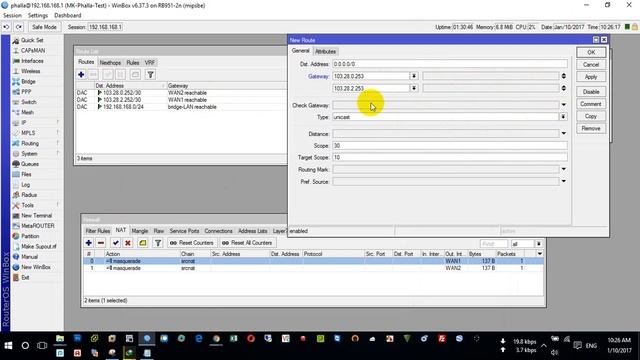This screenshot has height=360, width=640.
Task: Open MetaROUTER menu
Action: [38, 226]
